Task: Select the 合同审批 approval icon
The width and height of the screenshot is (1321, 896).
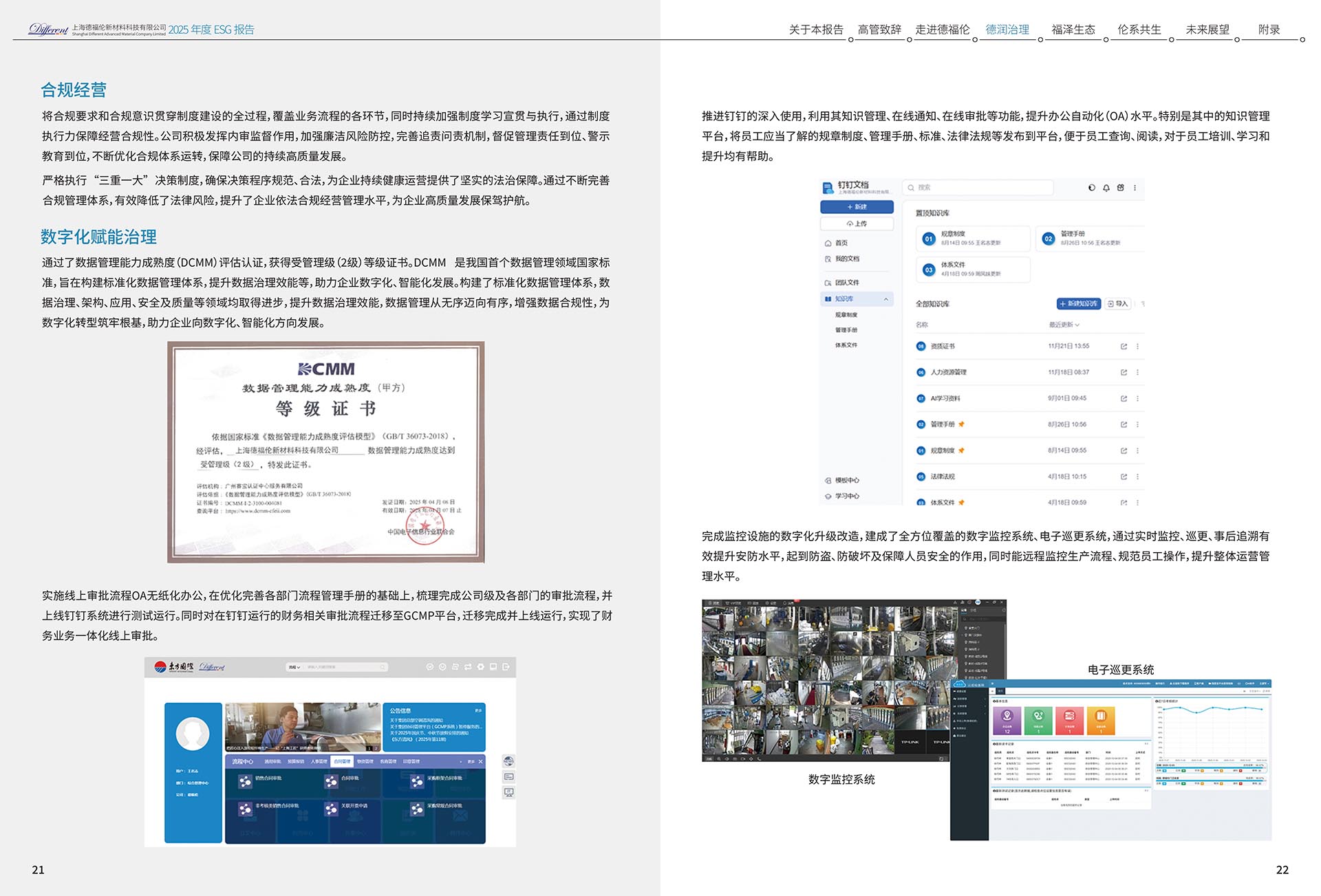Action: pos(331,782)
